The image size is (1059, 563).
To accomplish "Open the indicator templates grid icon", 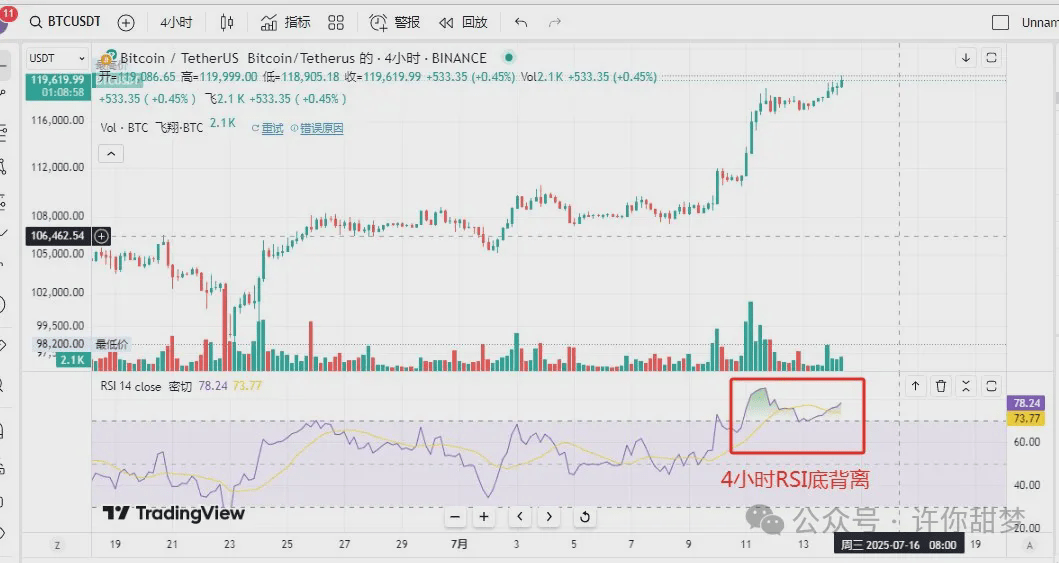I will tap(336, 23).
